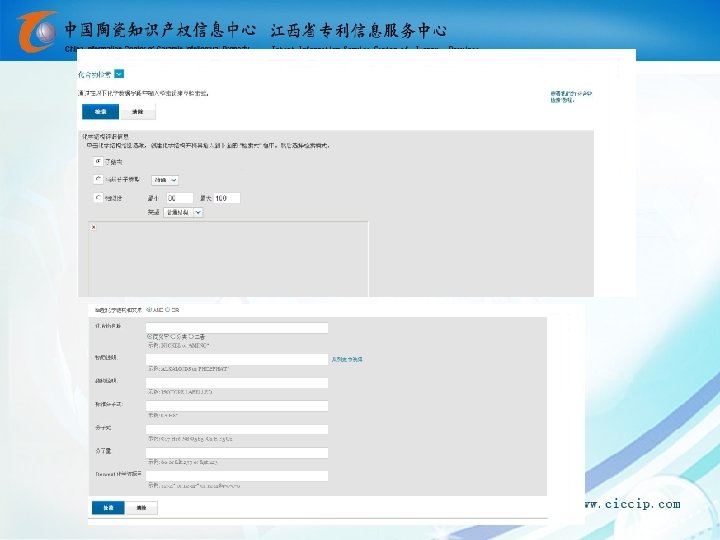Select the first radio option under the compound name field

click(x=150, y=337)
